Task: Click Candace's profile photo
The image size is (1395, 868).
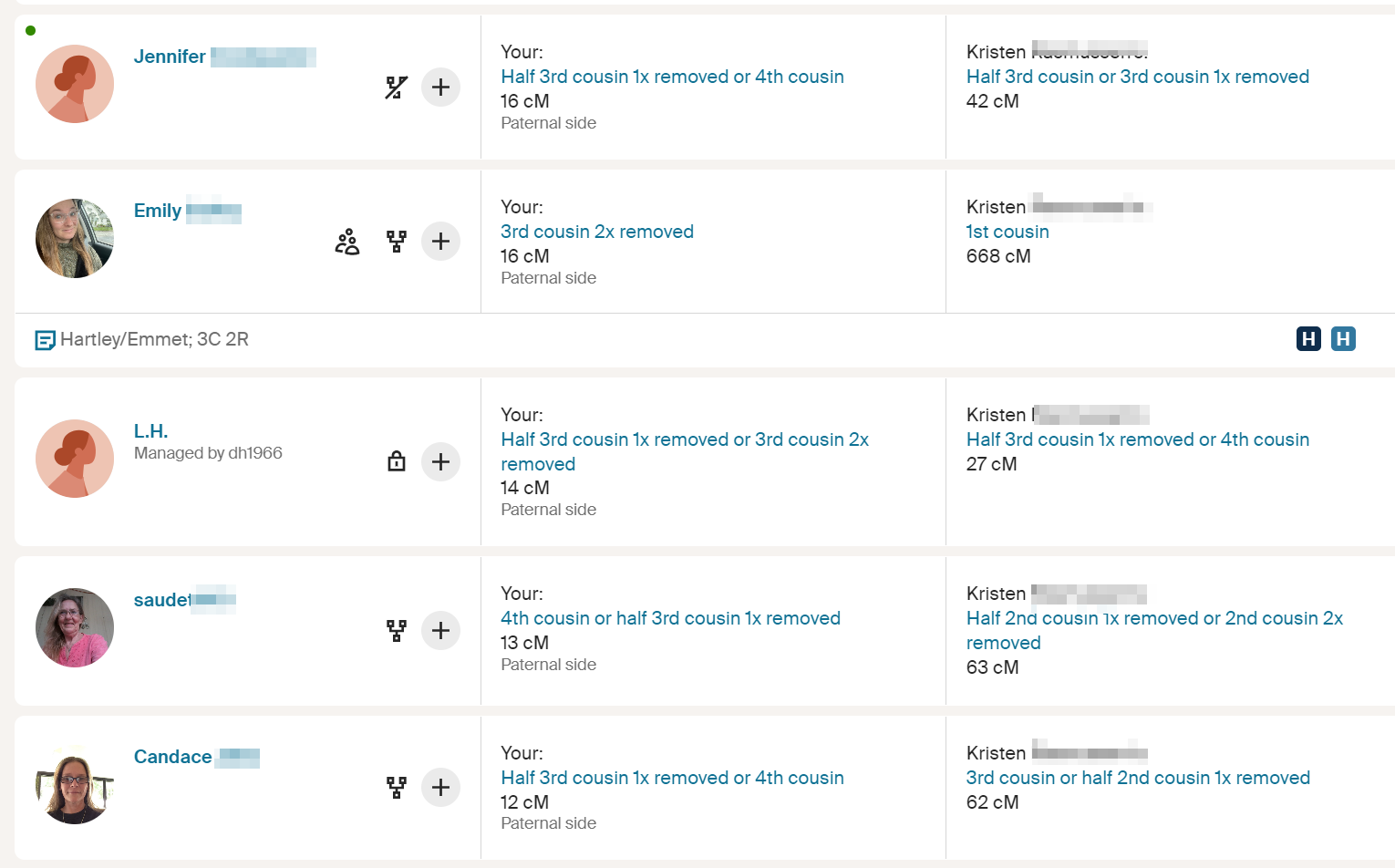Action: [x=75, y=785]
